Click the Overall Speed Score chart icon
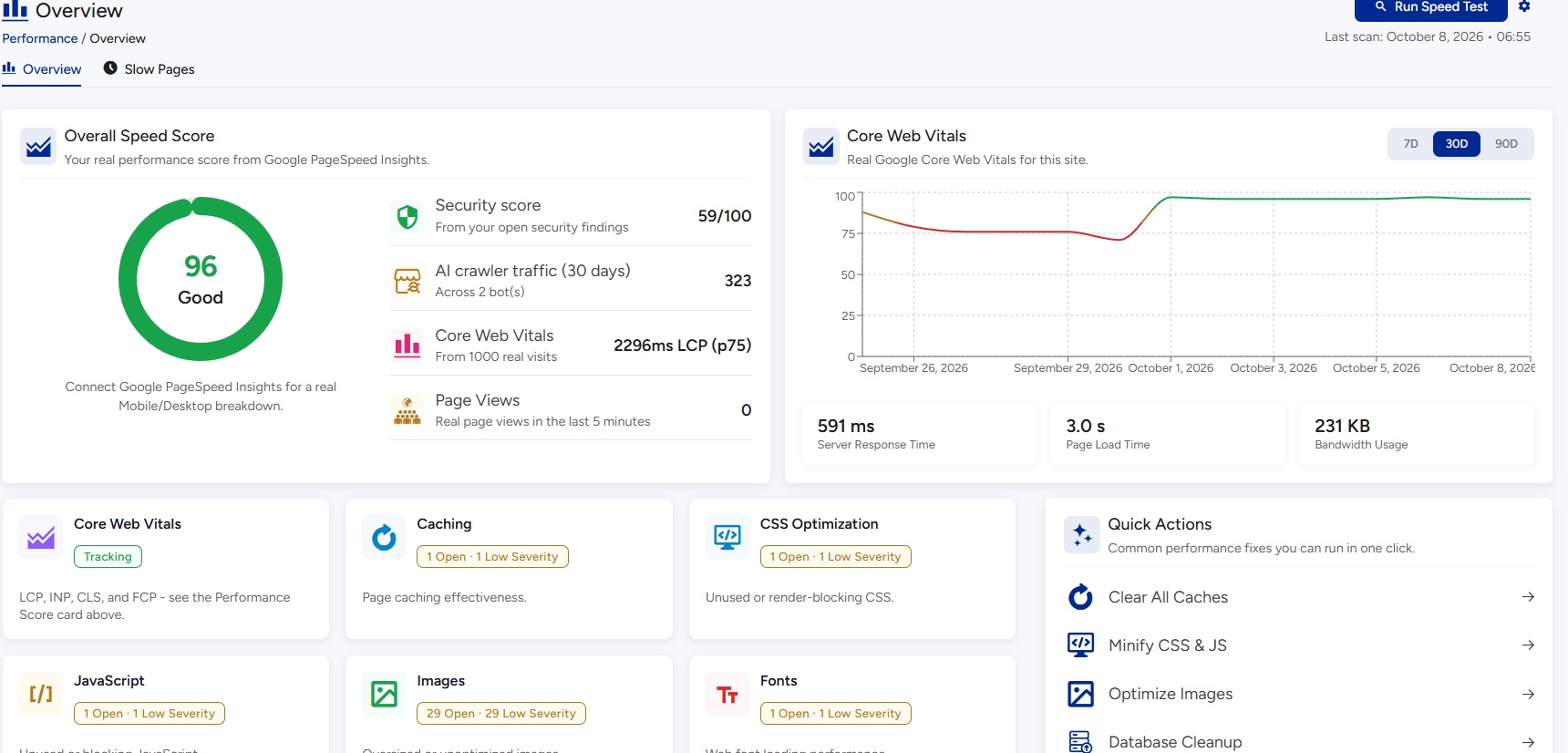 tap(38, 147)
